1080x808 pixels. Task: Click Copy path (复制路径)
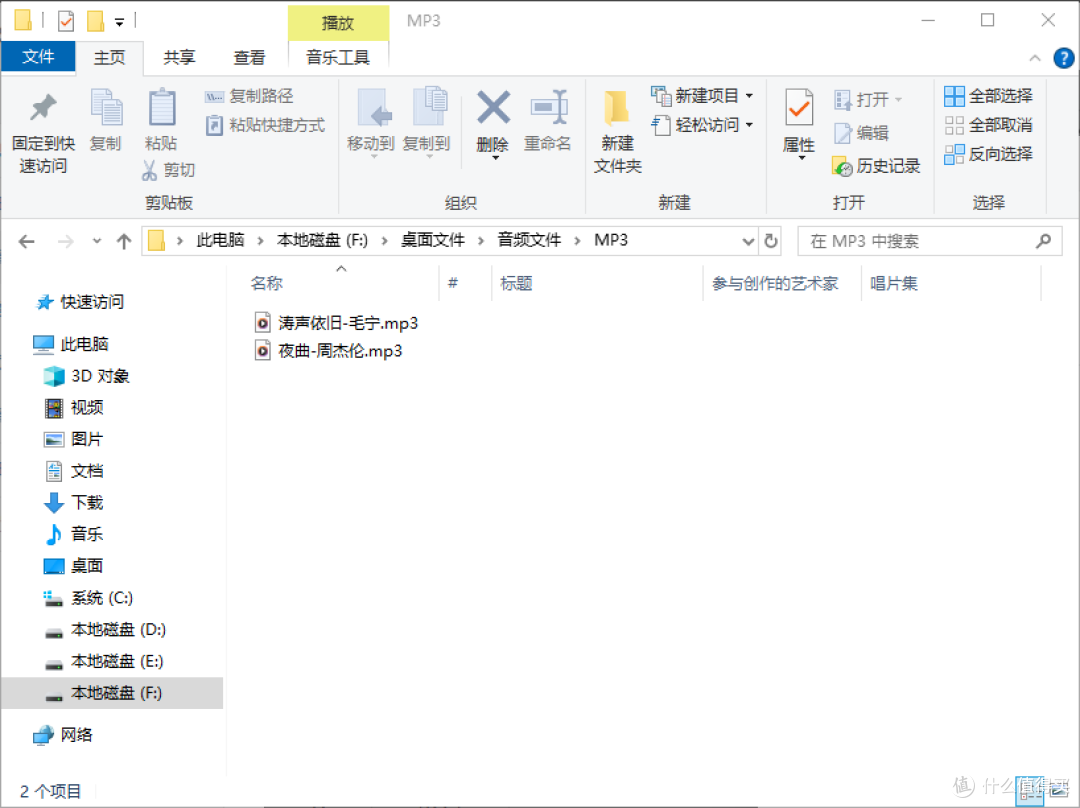pos(249,96)
